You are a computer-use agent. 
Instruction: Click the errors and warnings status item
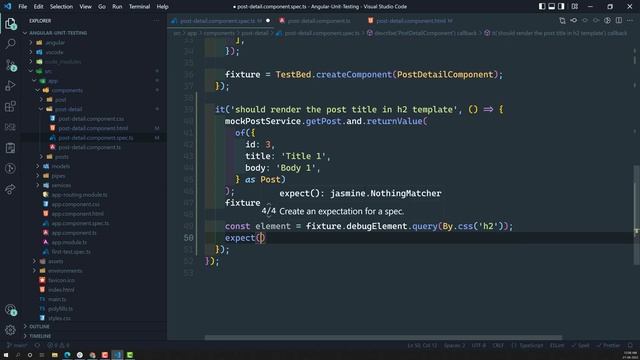coord(58,346)
